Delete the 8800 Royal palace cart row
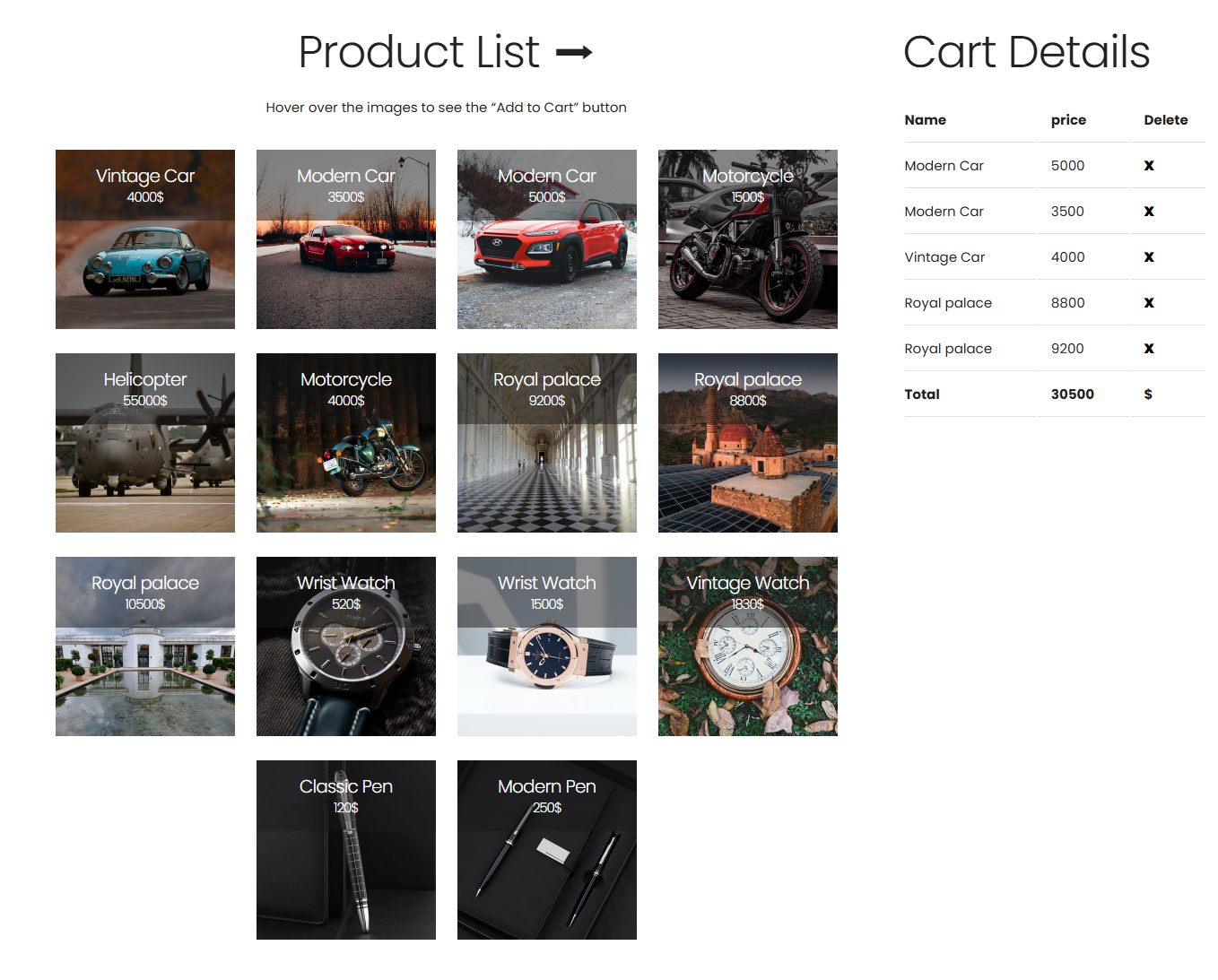1218x980 pixels. click(1149, 302)
